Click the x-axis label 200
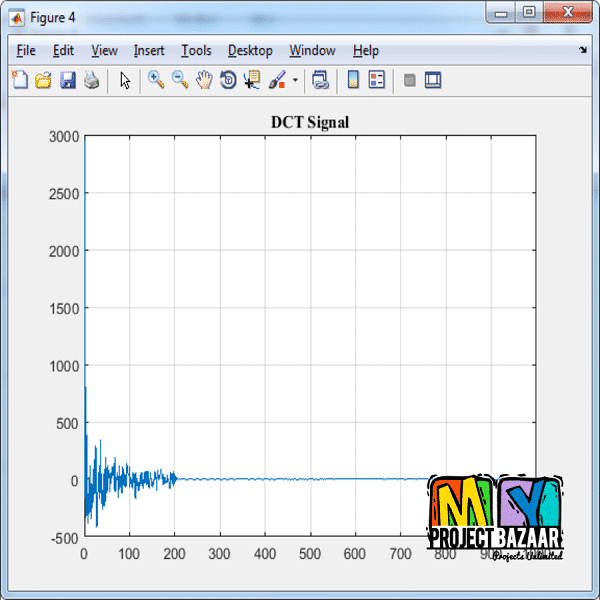The width and height of the screenshot is (600, 600). pyautogui.click(x=174, y=554)
